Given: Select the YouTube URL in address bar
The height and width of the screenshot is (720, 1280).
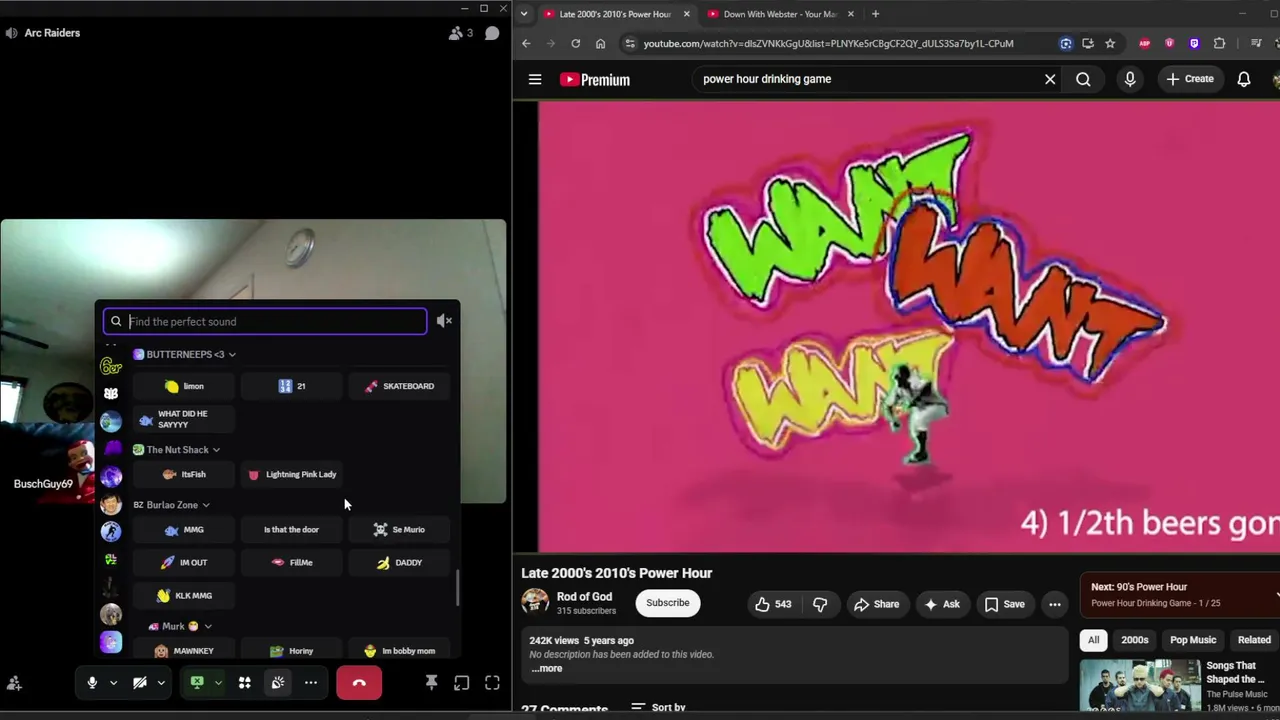Looking at the screenshot, I should coord(828,44).
